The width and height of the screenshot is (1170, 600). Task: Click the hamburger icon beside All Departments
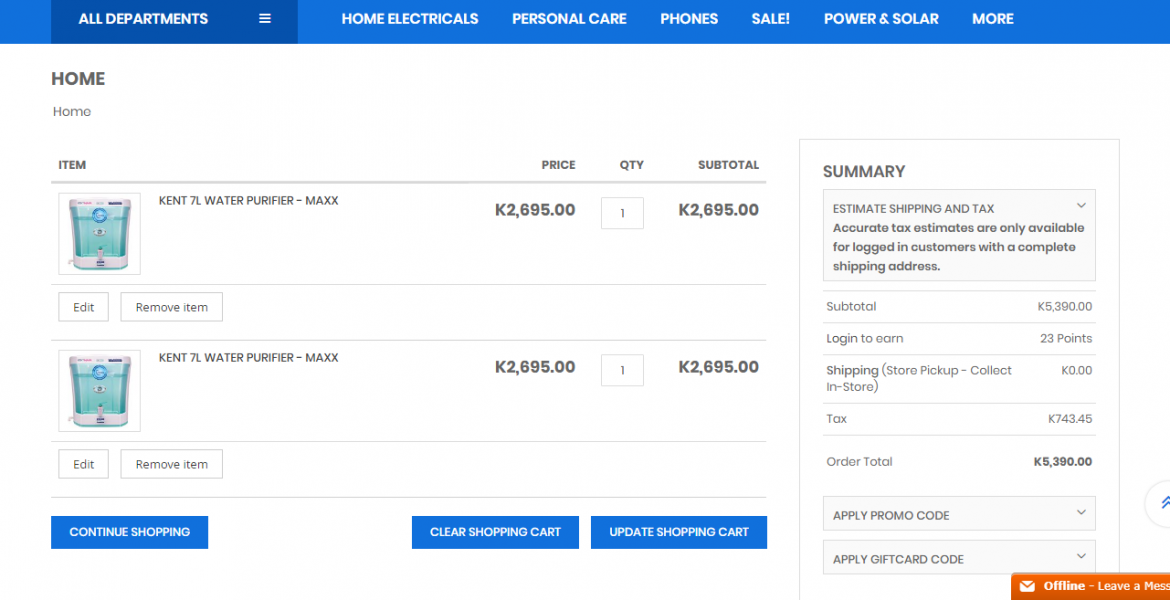pos(265,19)
